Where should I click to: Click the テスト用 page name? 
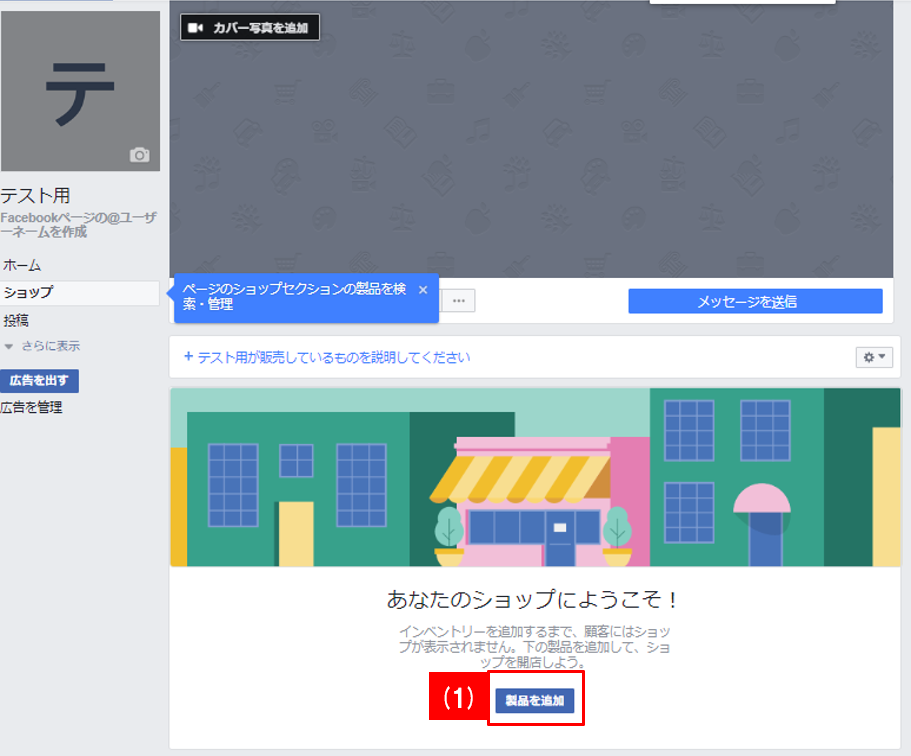click(x=35, y=196)
